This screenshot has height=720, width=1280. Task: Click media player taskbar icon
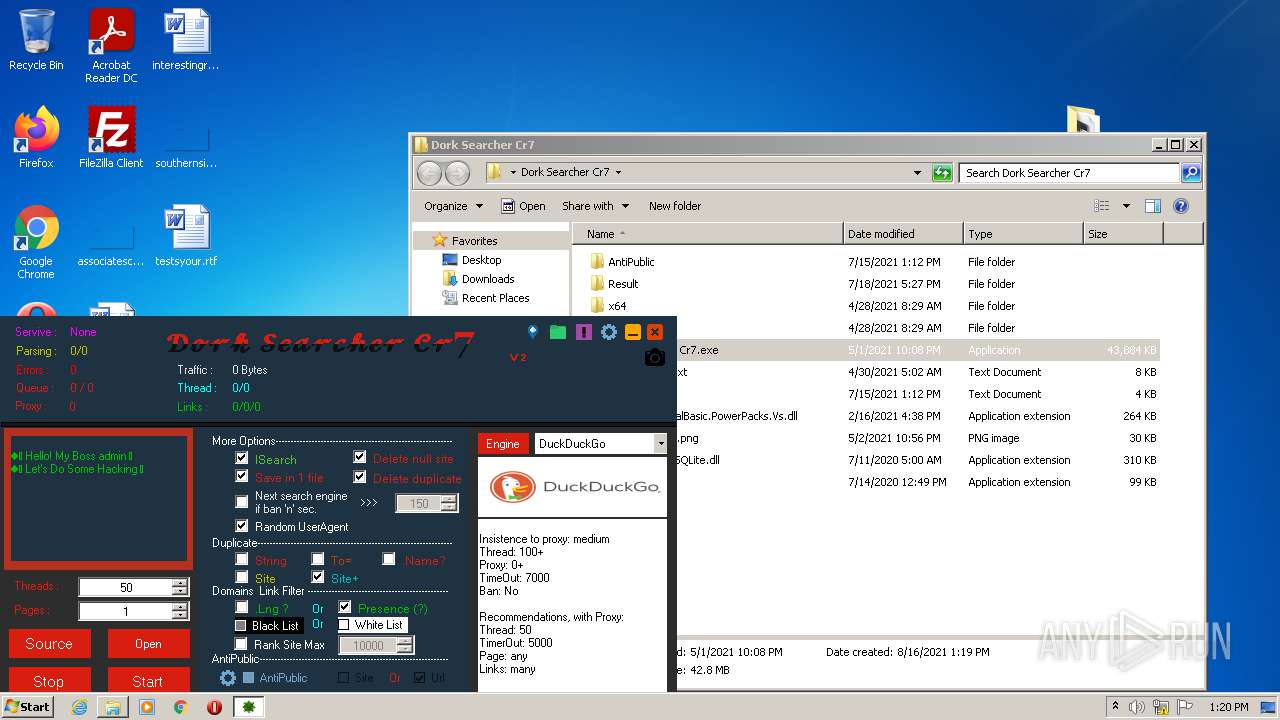(x=147, y=707)
